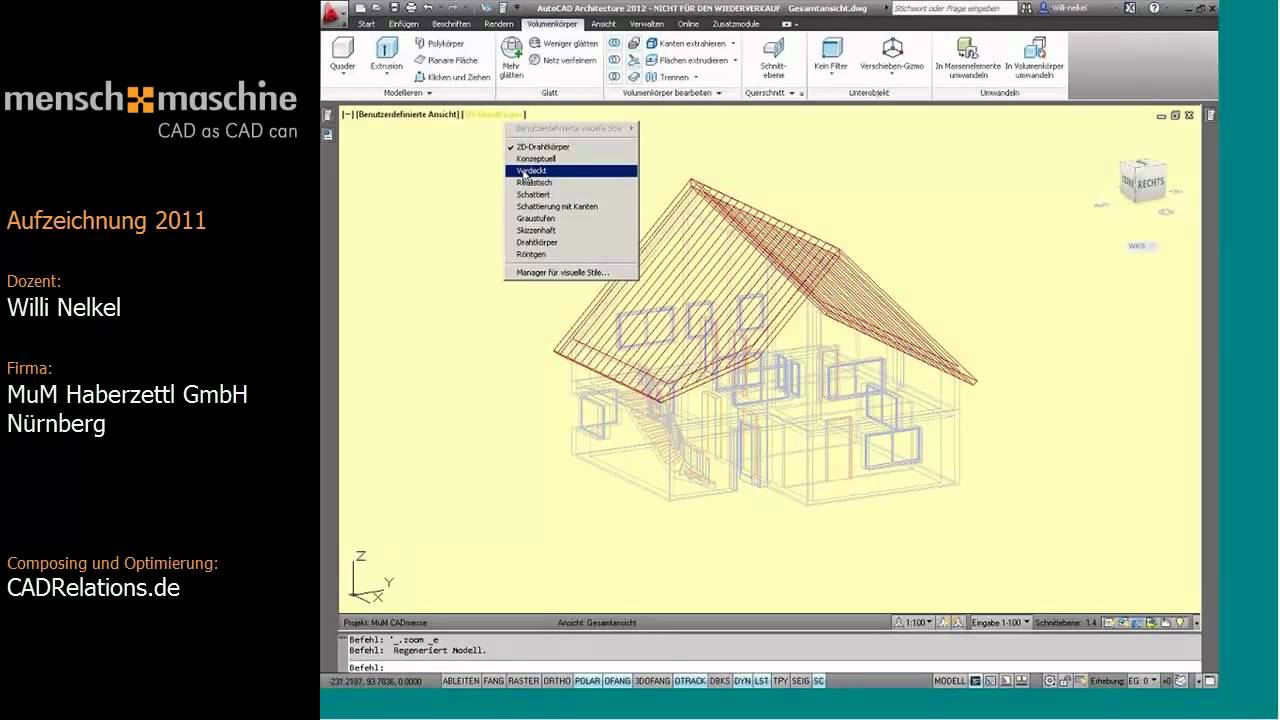This screenshot has width=1280, height=720.
Task: Click the Trennen tool
Action: tap(667, 77)
